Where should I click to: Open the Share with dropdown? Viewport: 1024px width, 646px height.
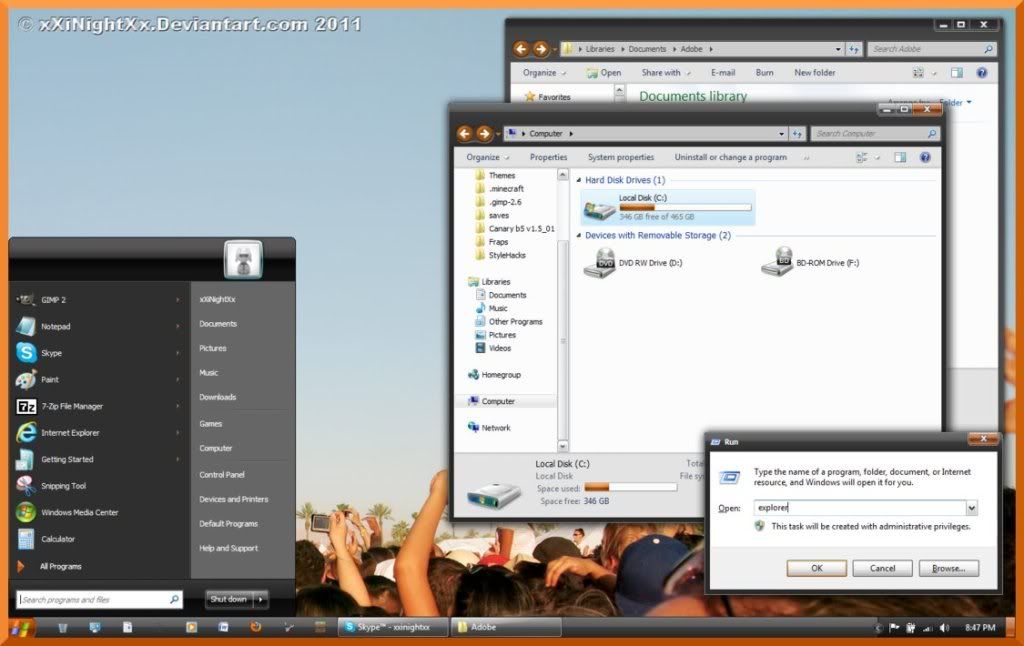(665, 73)
